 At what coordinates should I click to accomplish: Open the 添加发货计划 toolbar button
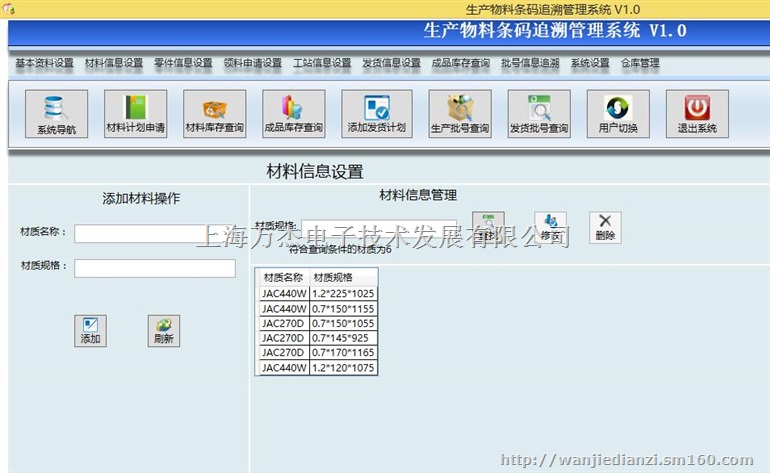[x=377, y=113]
